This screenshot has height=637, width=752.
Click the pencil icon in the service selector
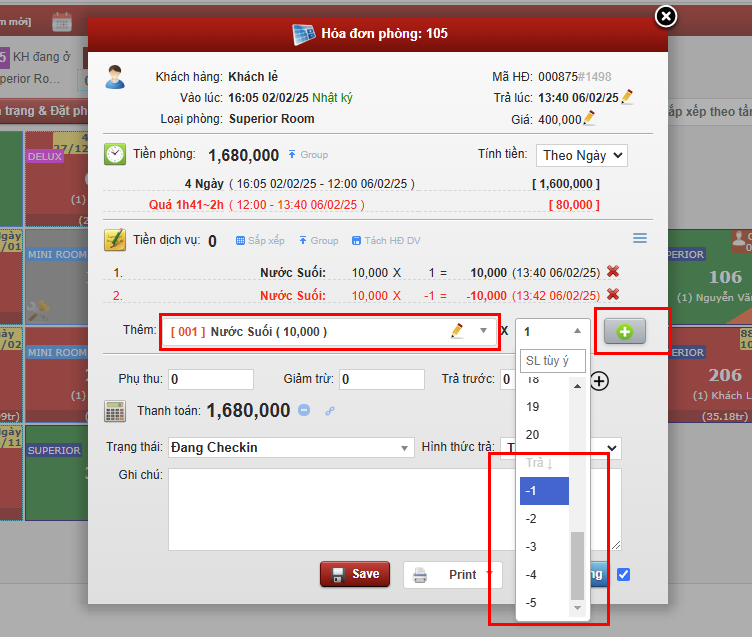(457, 331)
